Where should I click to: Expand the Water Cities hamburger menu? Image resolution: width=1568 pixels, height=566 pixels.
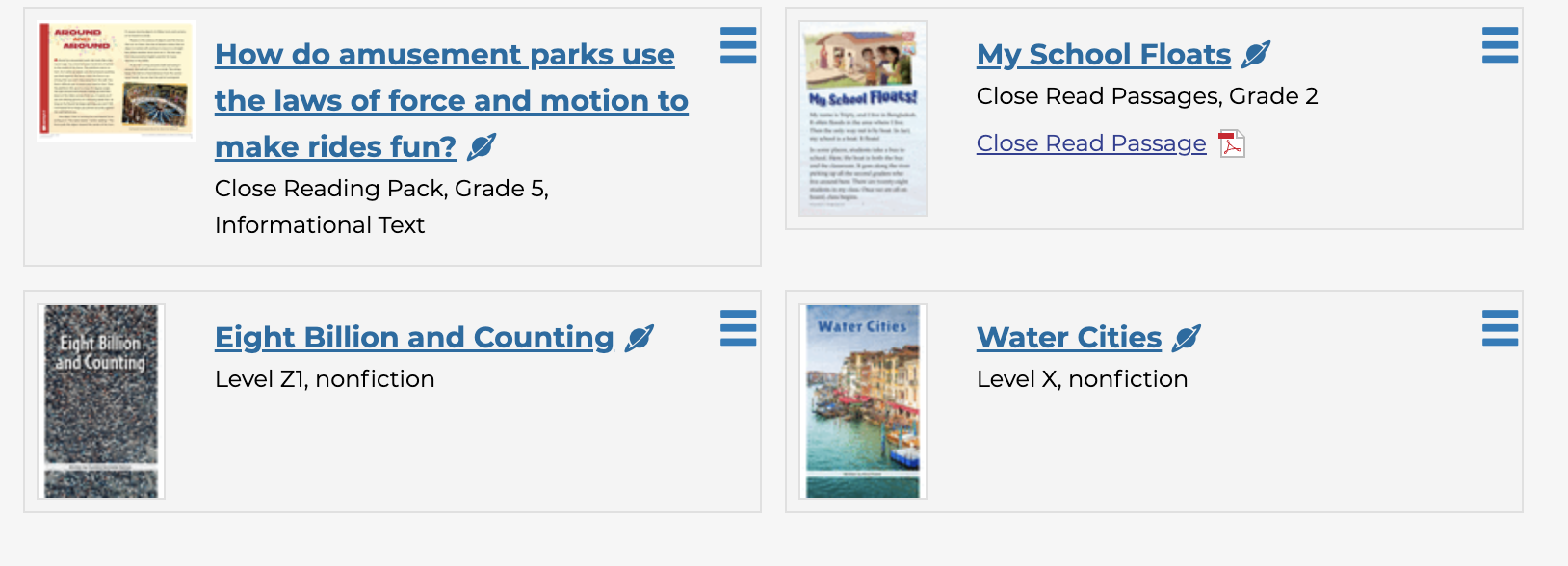point(1500,328)
